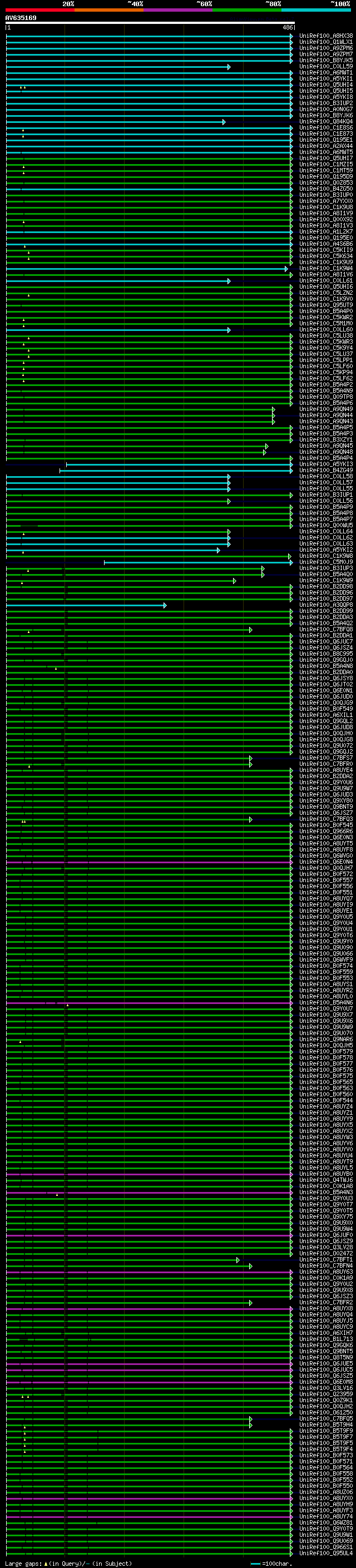Select the UniRef100_B3XZY1 label

click(326, 439)
